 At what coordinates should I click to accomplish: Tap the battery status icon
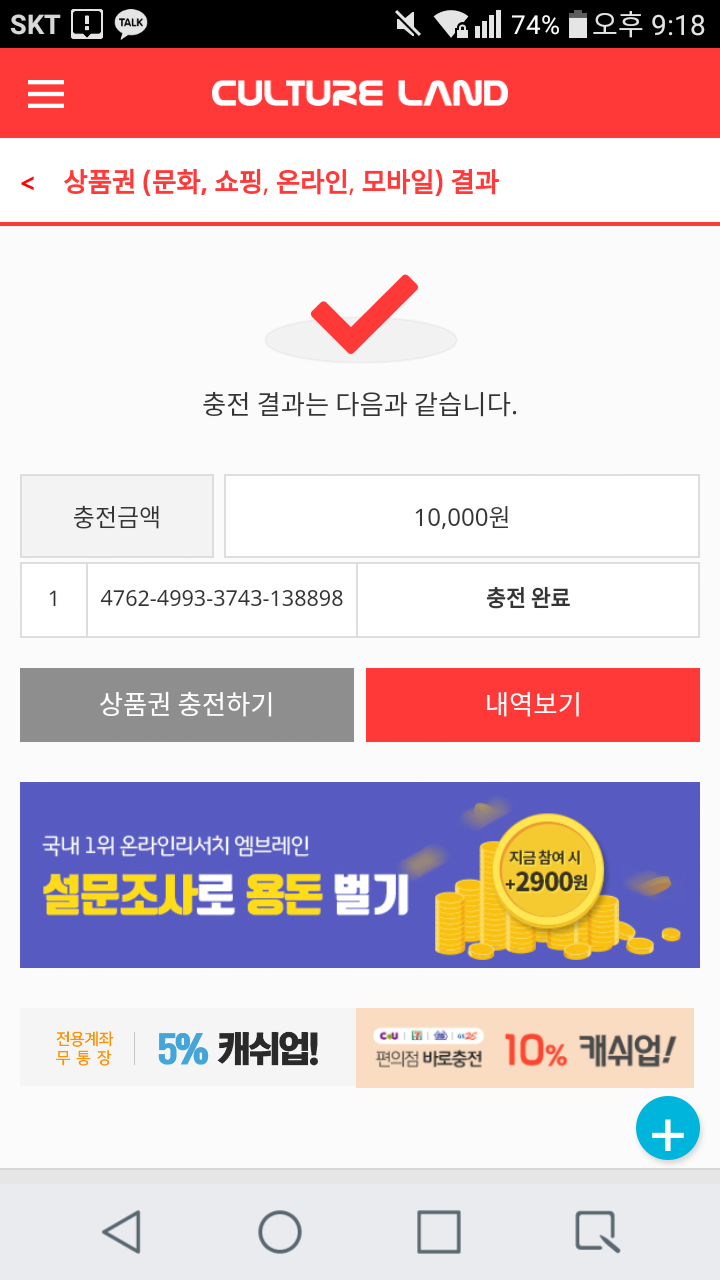577,23
